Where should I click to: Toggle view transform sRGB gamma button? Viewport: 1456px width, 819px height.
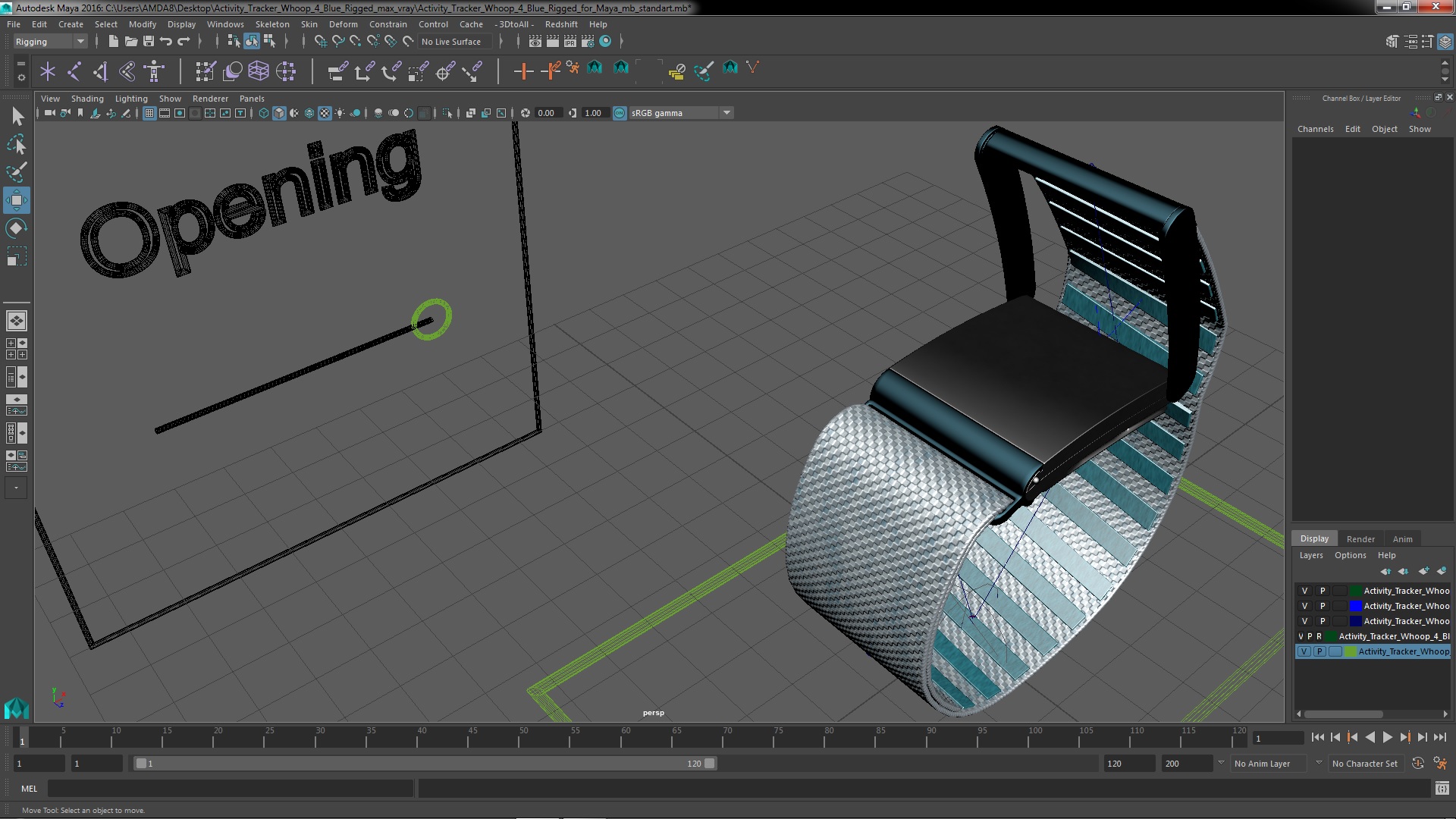pos(620,113)
